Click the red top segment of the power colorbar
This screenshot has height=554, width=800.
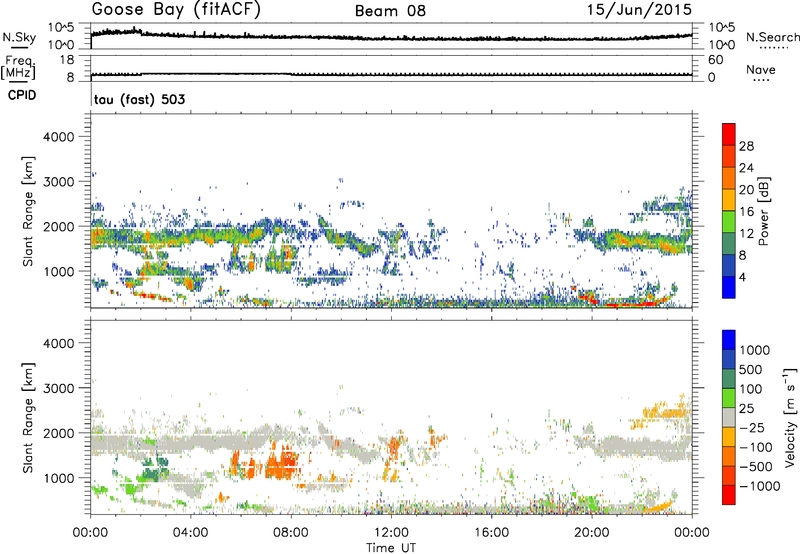729,134
